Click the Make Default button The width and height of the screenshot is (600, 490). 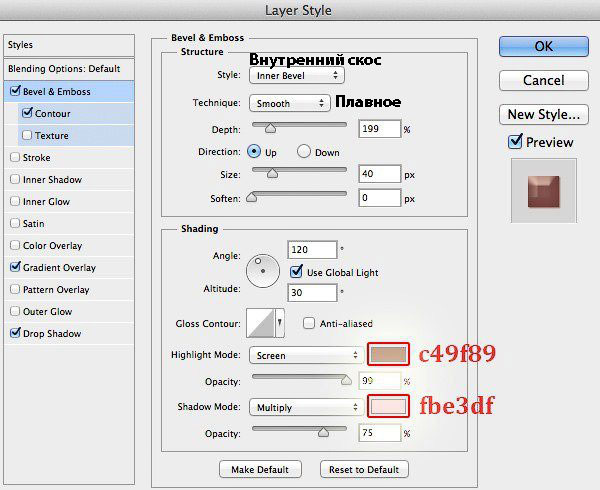point(260,469)
